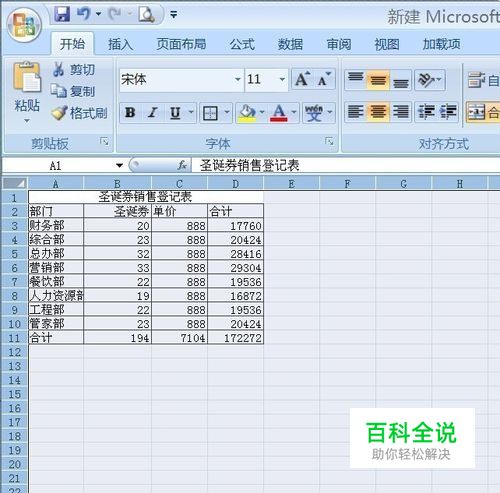Screen dimensions: 500x493
Task: Open the Name Box dropdown arrow
Action: tap(119, 165)
